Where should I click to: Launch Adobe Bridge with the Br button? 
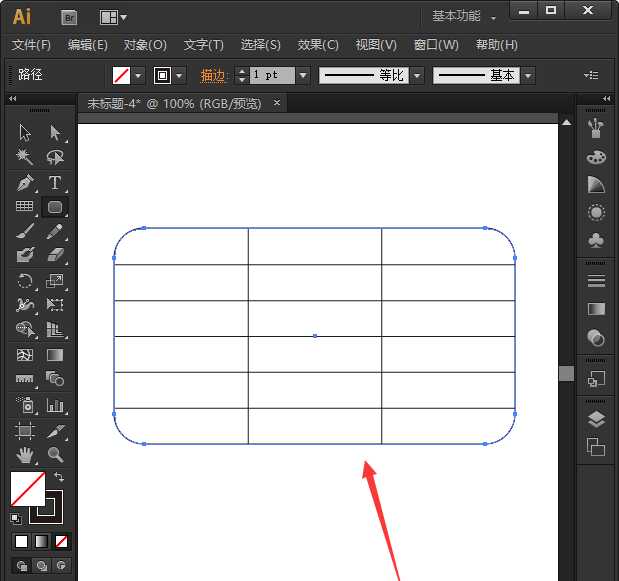[69, 17]
